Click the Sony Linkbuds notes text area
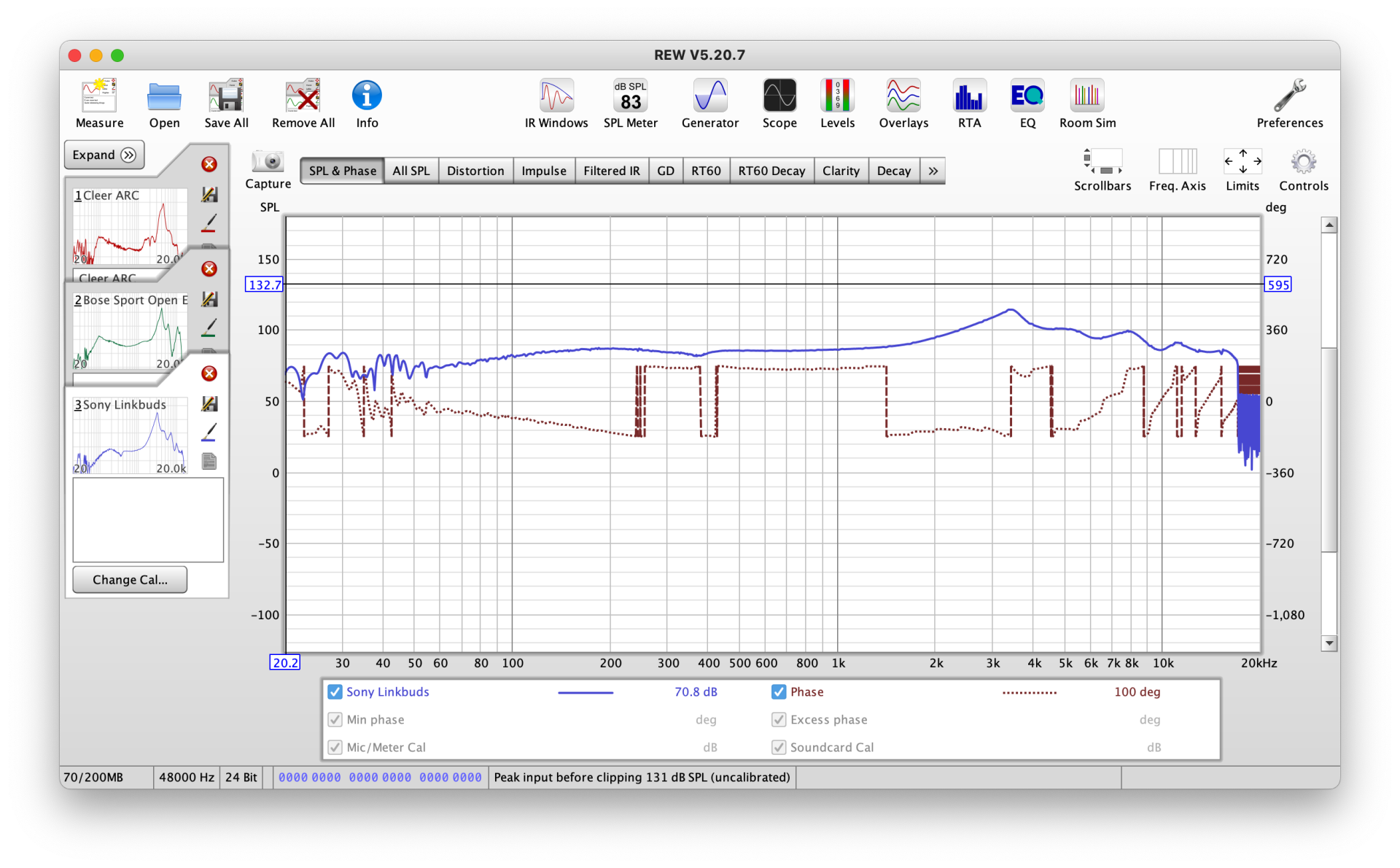This screenshot has height=868, width=1400. pos(148,520)
